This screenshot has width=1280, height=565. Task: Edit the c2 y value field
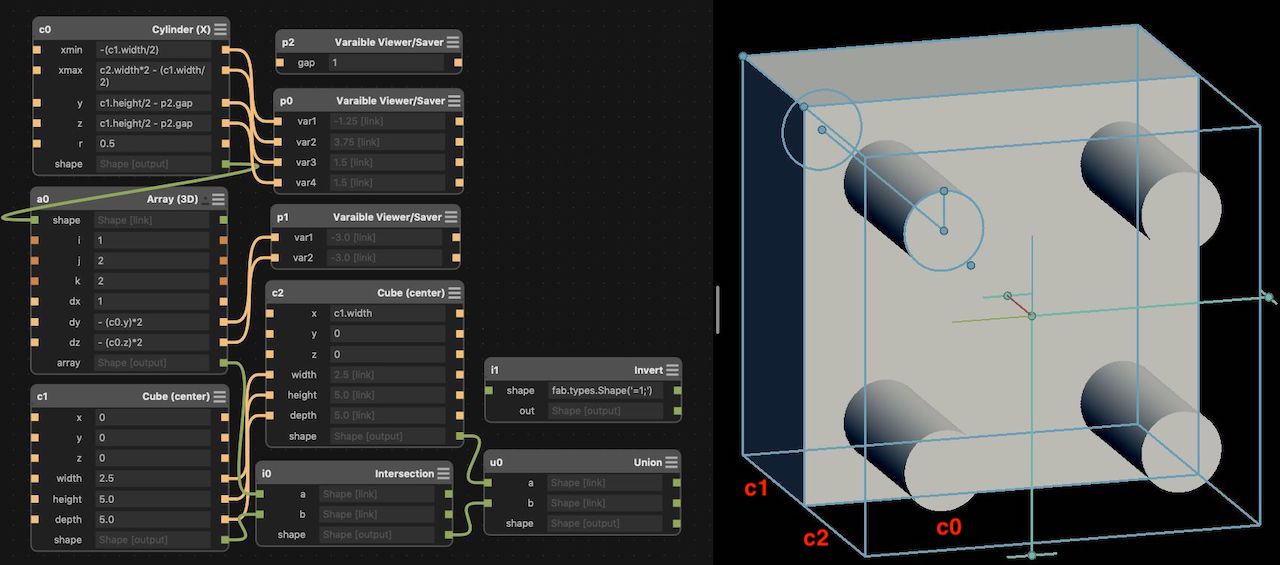tap(388, 334)
